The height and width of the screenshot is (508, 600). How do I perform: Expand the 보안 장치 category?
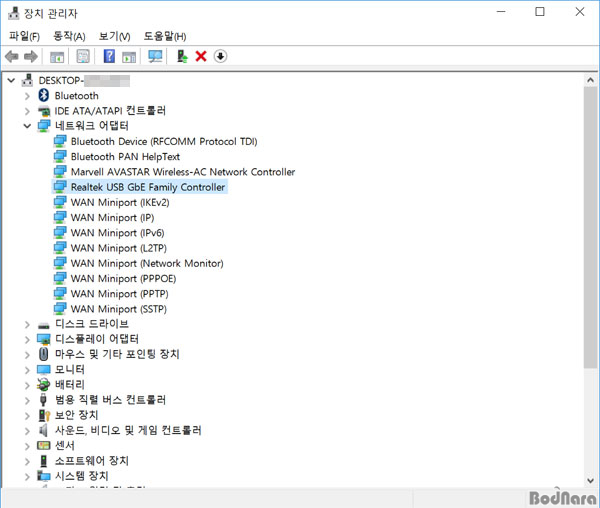tap(27, 416)
